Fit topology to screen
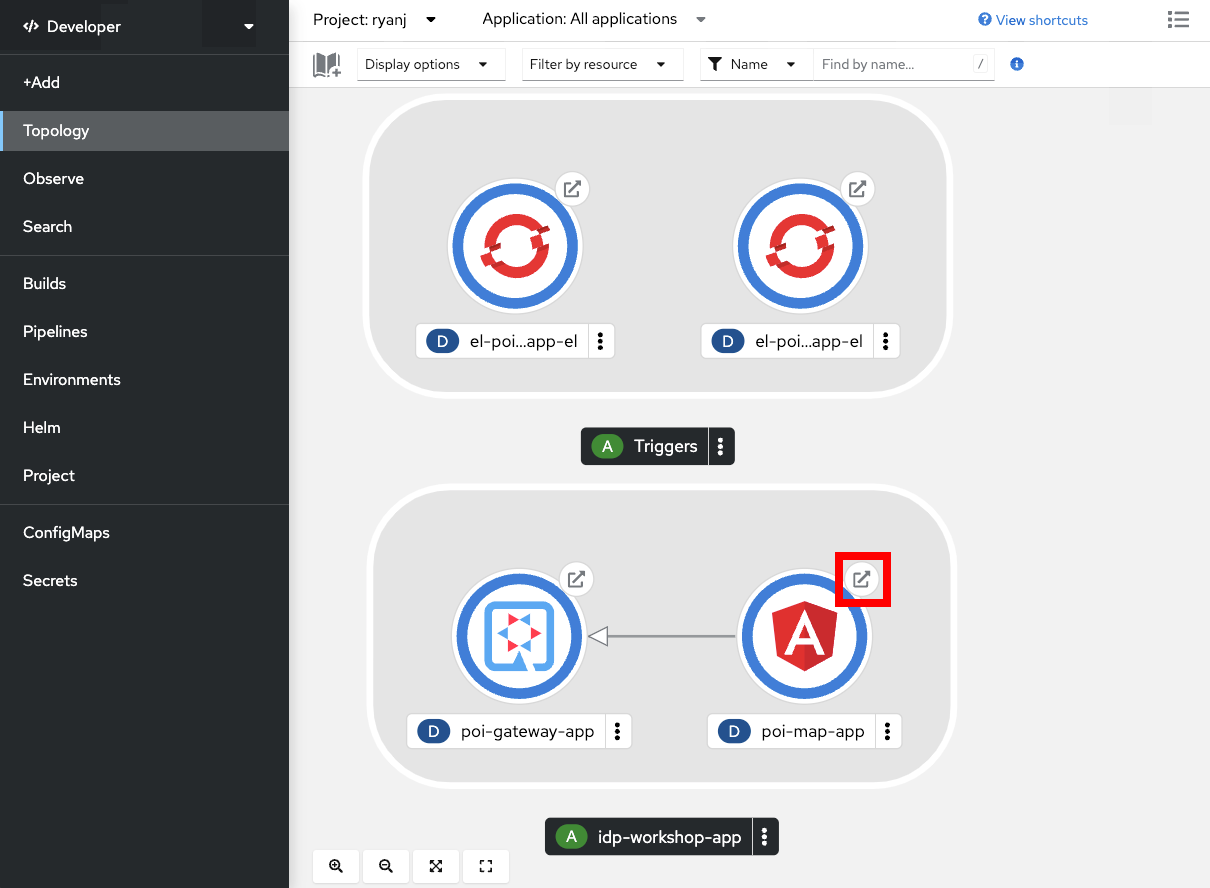1210x888 pixels. [436, 866]
